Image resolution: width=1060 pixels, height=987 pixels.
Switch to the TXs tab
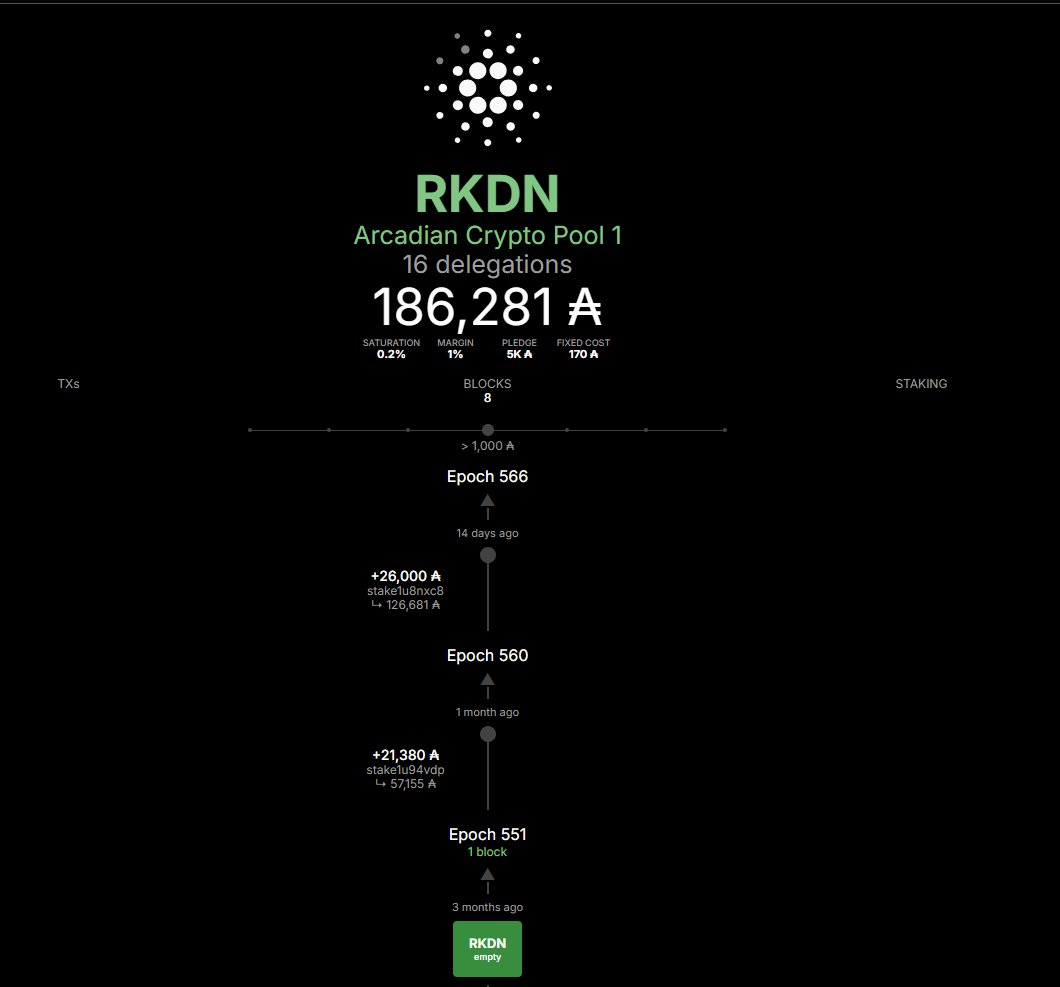[68, 383]
